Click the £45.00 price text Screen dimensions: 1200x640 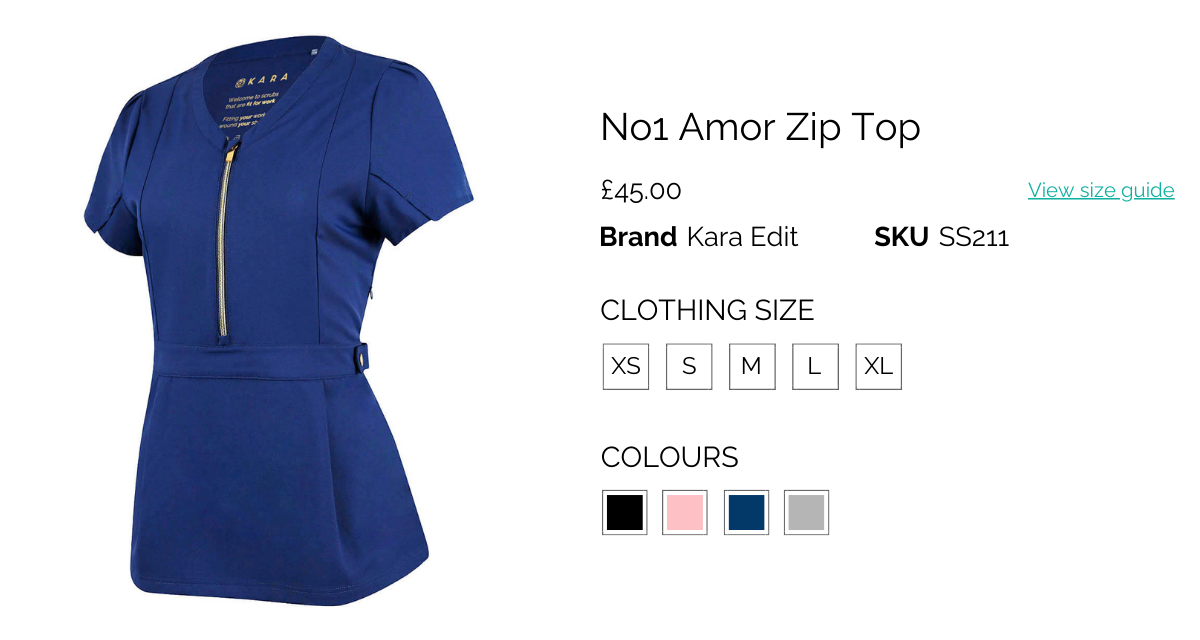click(x=641, y=190)
